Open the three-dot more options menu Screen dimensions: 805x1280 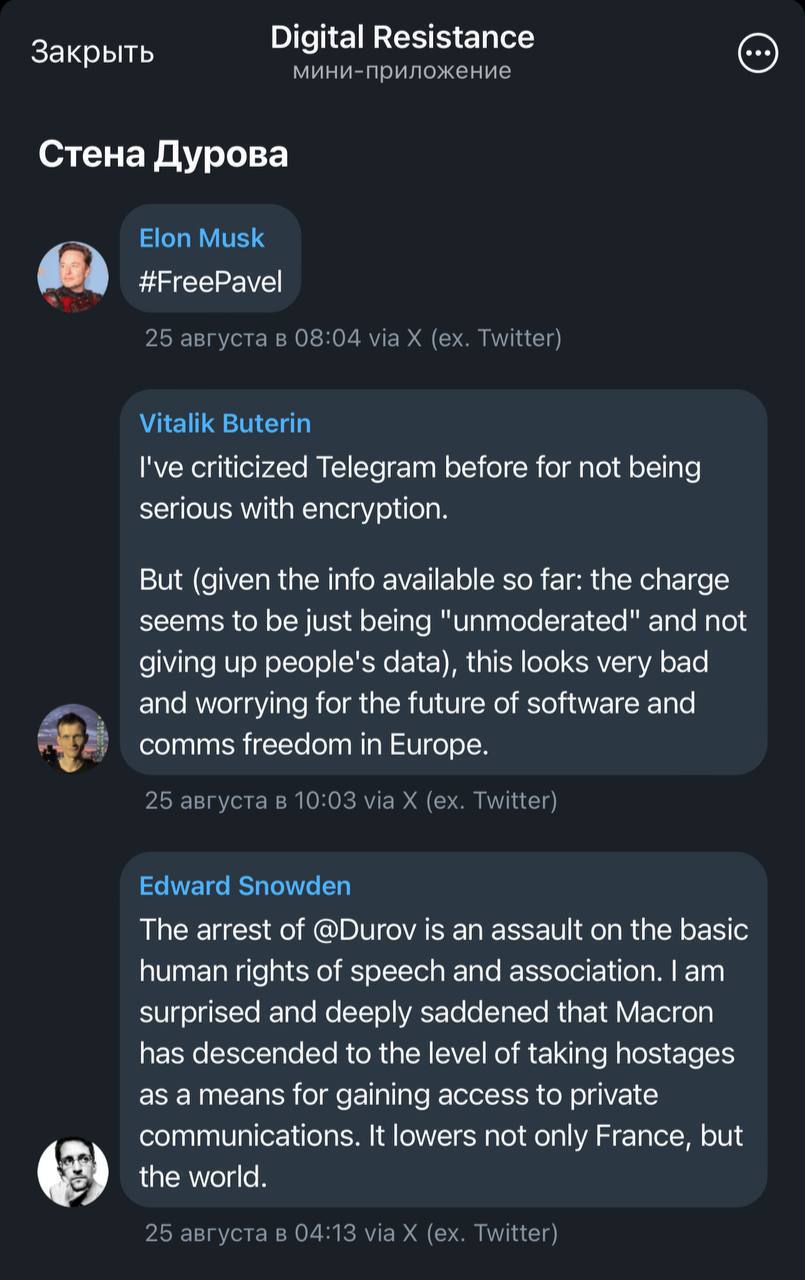click(757, 53)
